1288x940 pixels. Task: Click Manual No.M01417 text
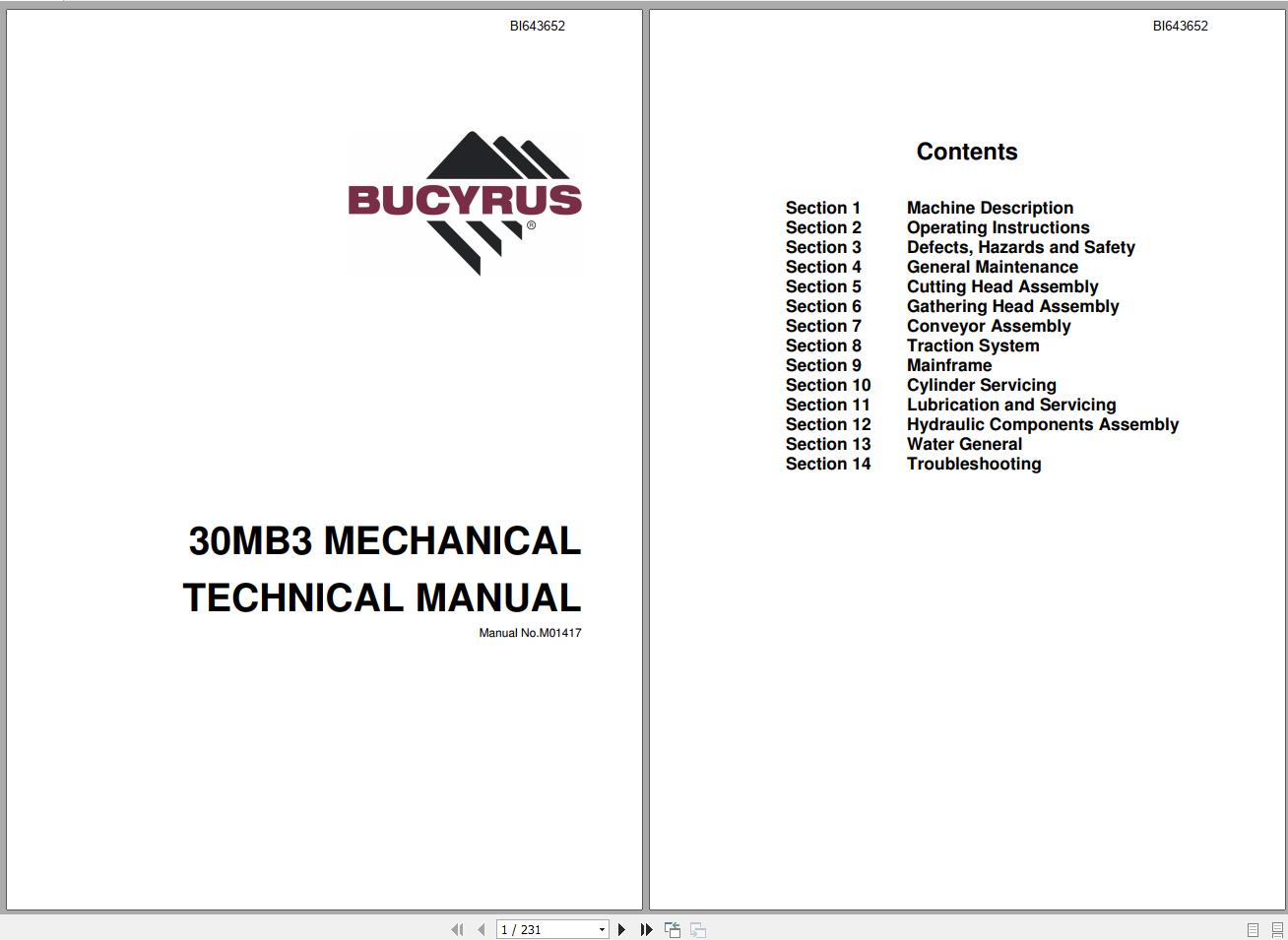click(x=530, y=633)
